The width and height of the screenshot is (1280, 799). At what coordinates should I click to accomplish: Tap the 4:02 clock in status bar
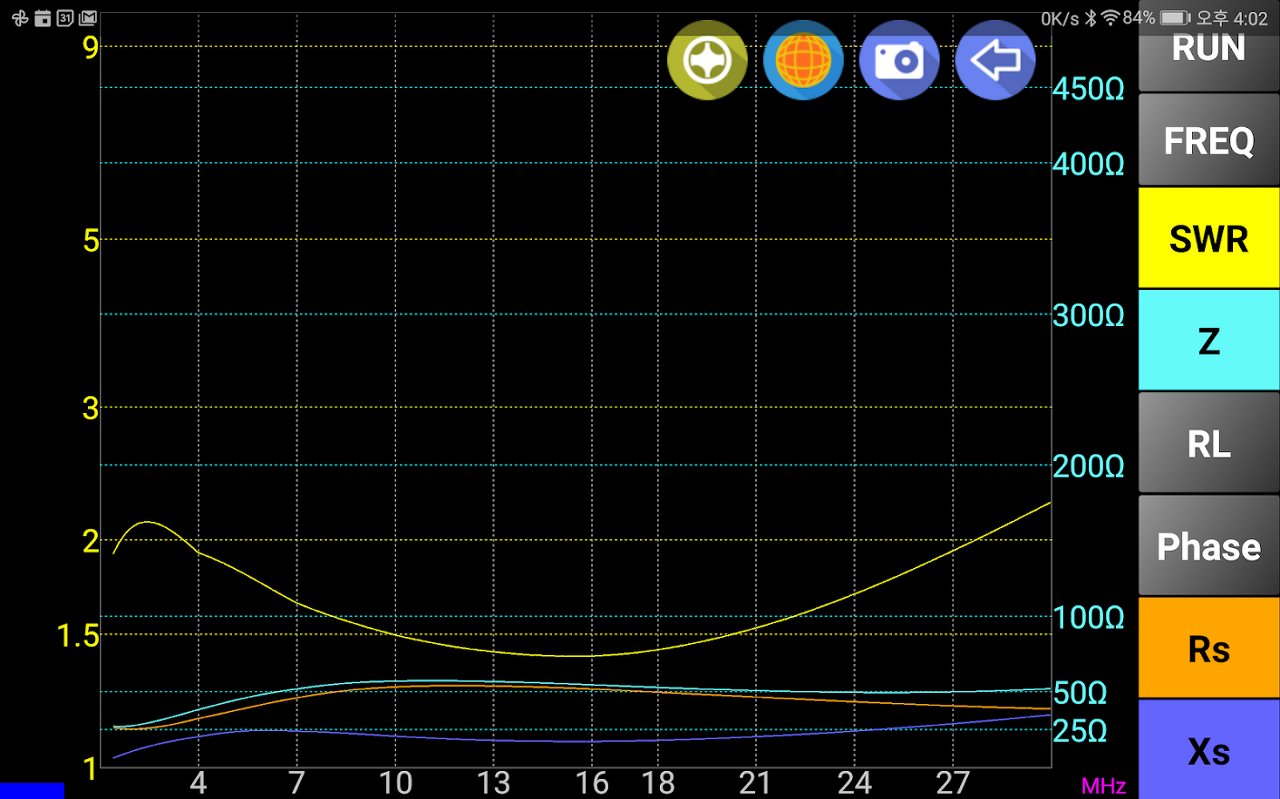[x=1251, y=18]
